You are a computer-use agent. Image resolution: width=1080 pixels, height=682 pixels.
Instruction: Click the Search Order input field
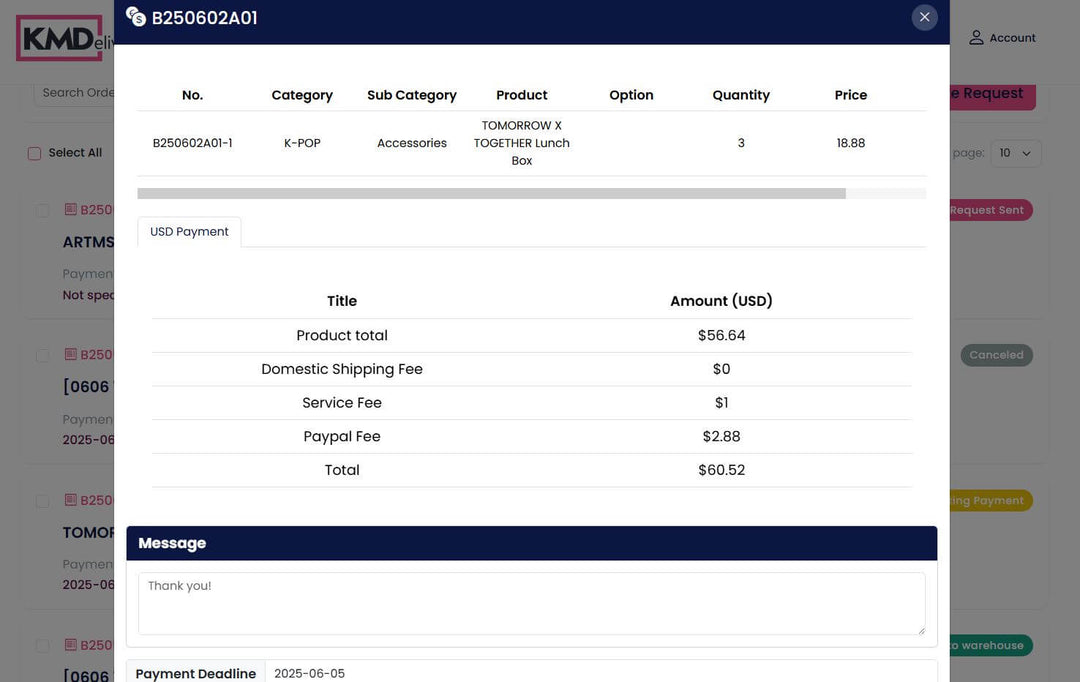74,93
